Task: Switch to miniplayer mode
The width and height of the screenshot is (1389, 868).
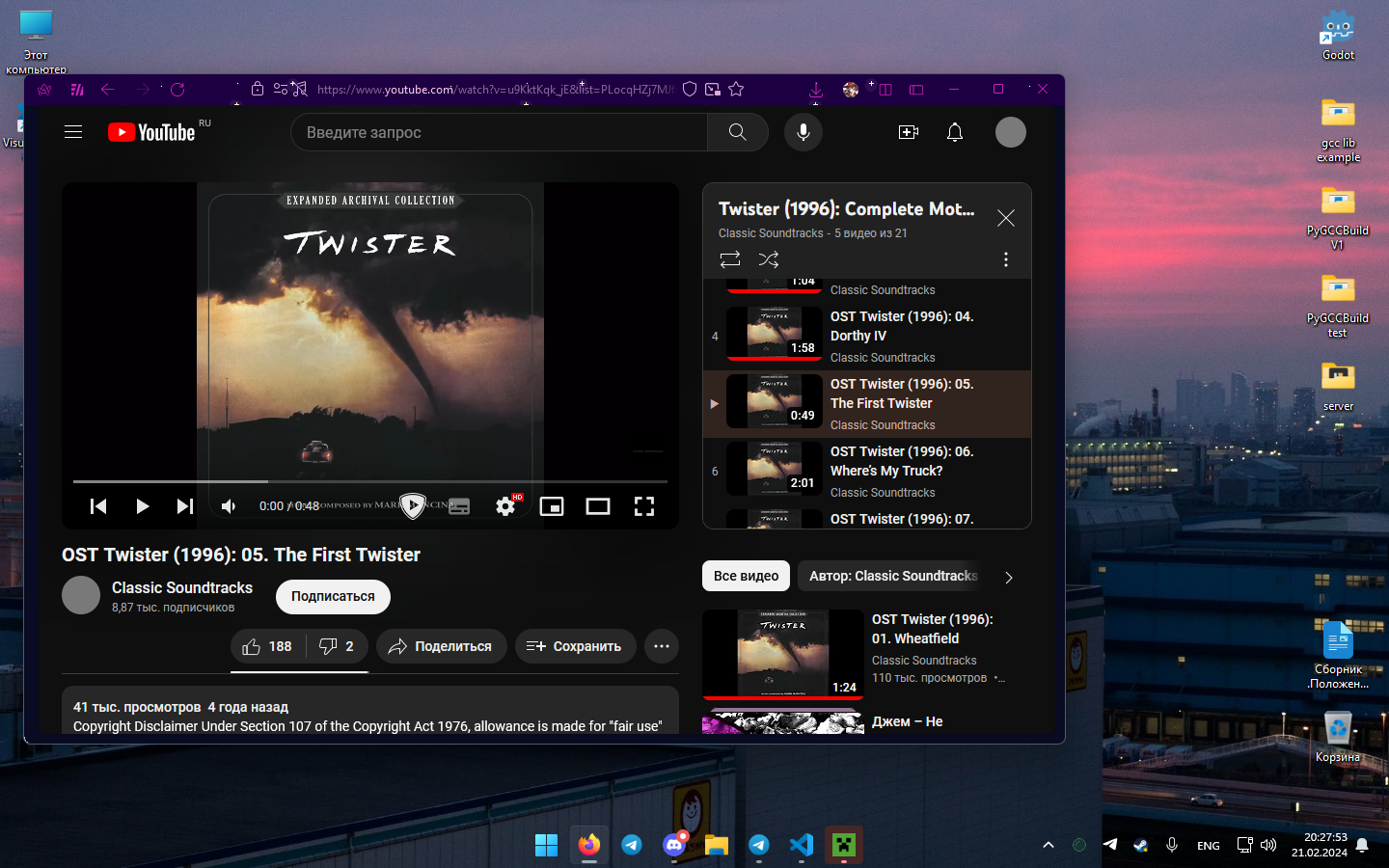Action: [x=552, y=506]
